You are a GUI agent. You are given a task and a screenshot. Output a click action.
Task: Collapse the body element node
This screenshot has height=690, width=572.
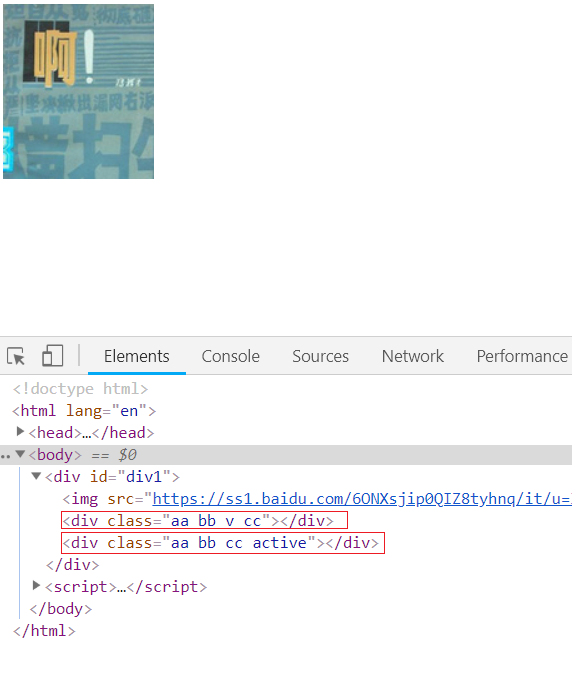pyautogui.click(x=20, y=454)
